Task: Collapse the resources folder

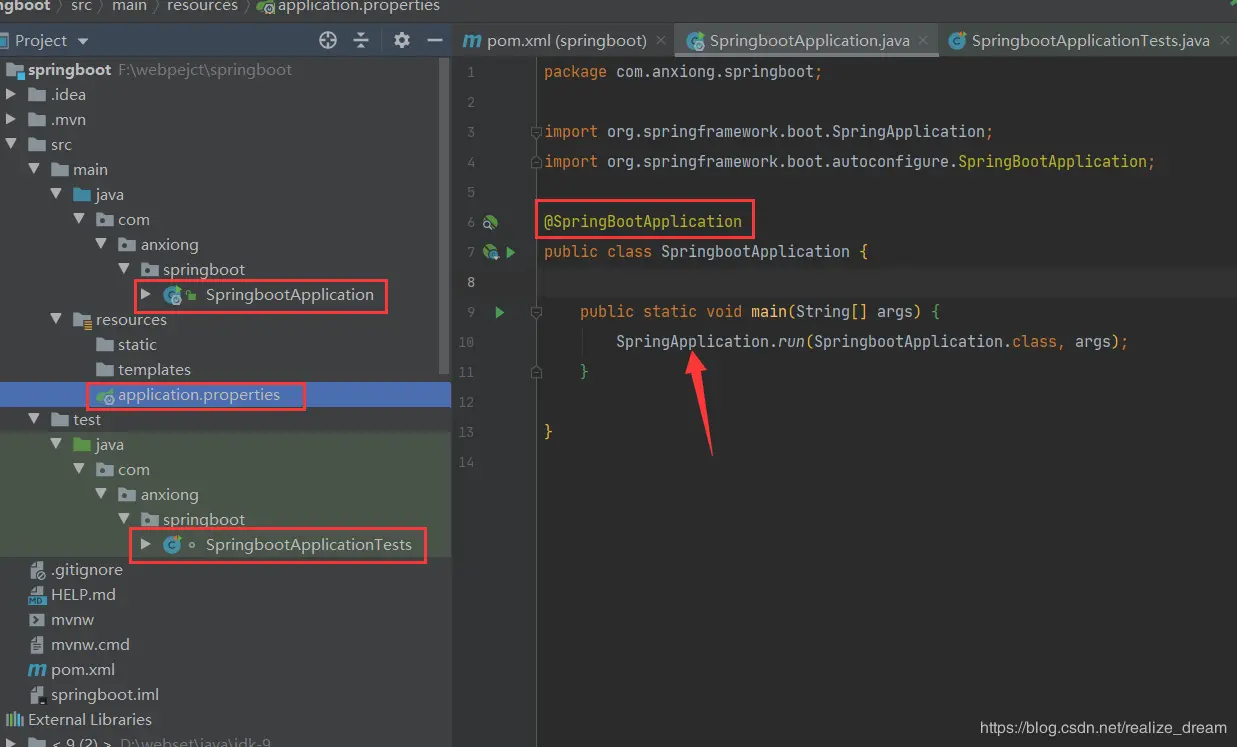Action: (x=57, y=320)
